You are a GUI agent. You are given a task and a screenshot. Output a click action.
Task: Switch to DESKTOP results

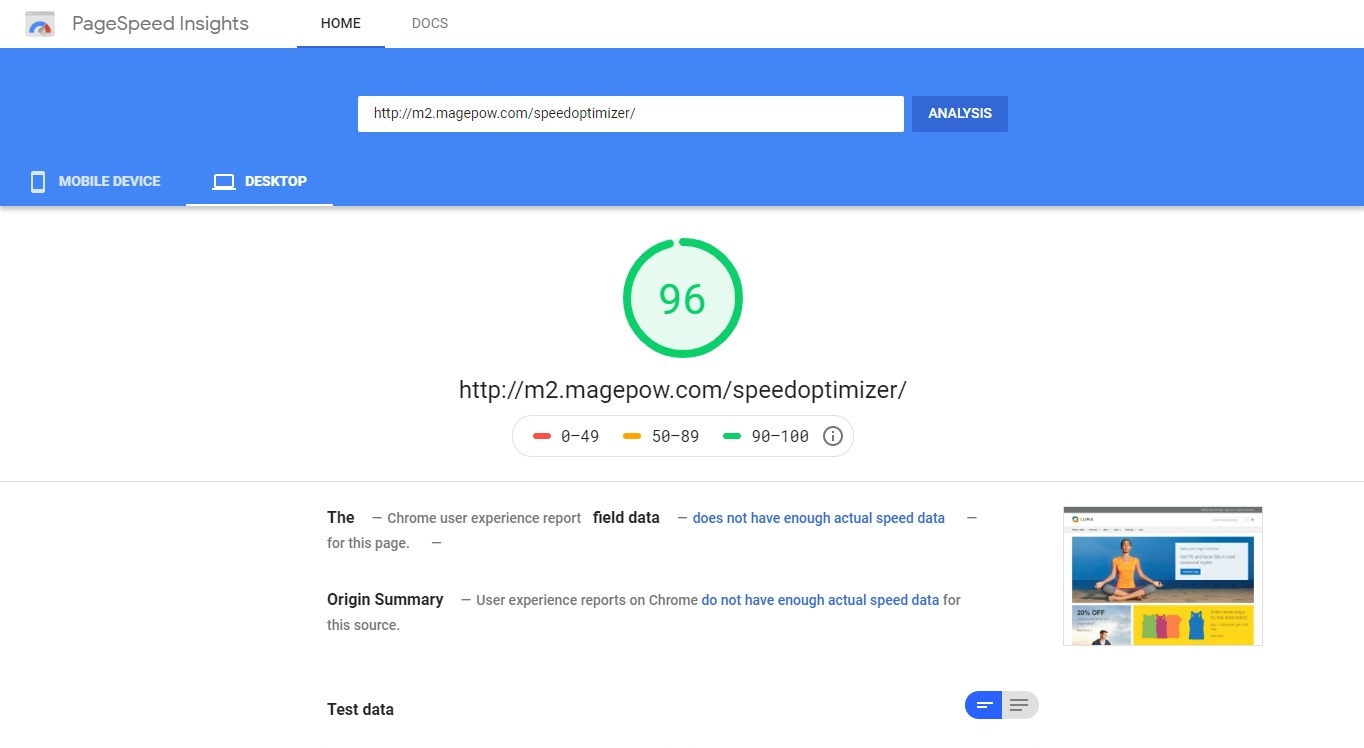click(x=260, y=182)
